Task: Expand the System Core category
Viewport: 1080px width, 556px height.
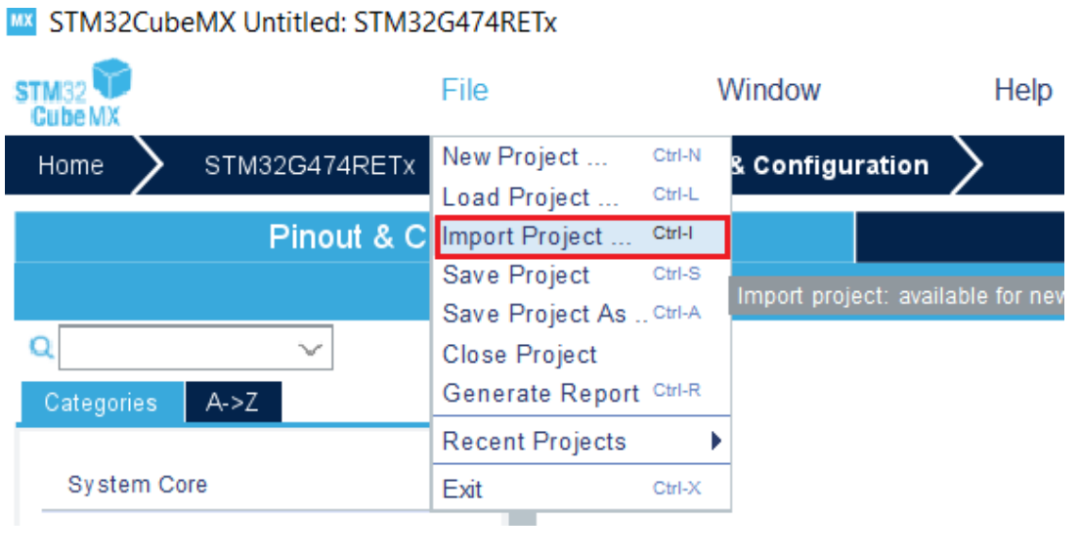Action: [137, 485]
